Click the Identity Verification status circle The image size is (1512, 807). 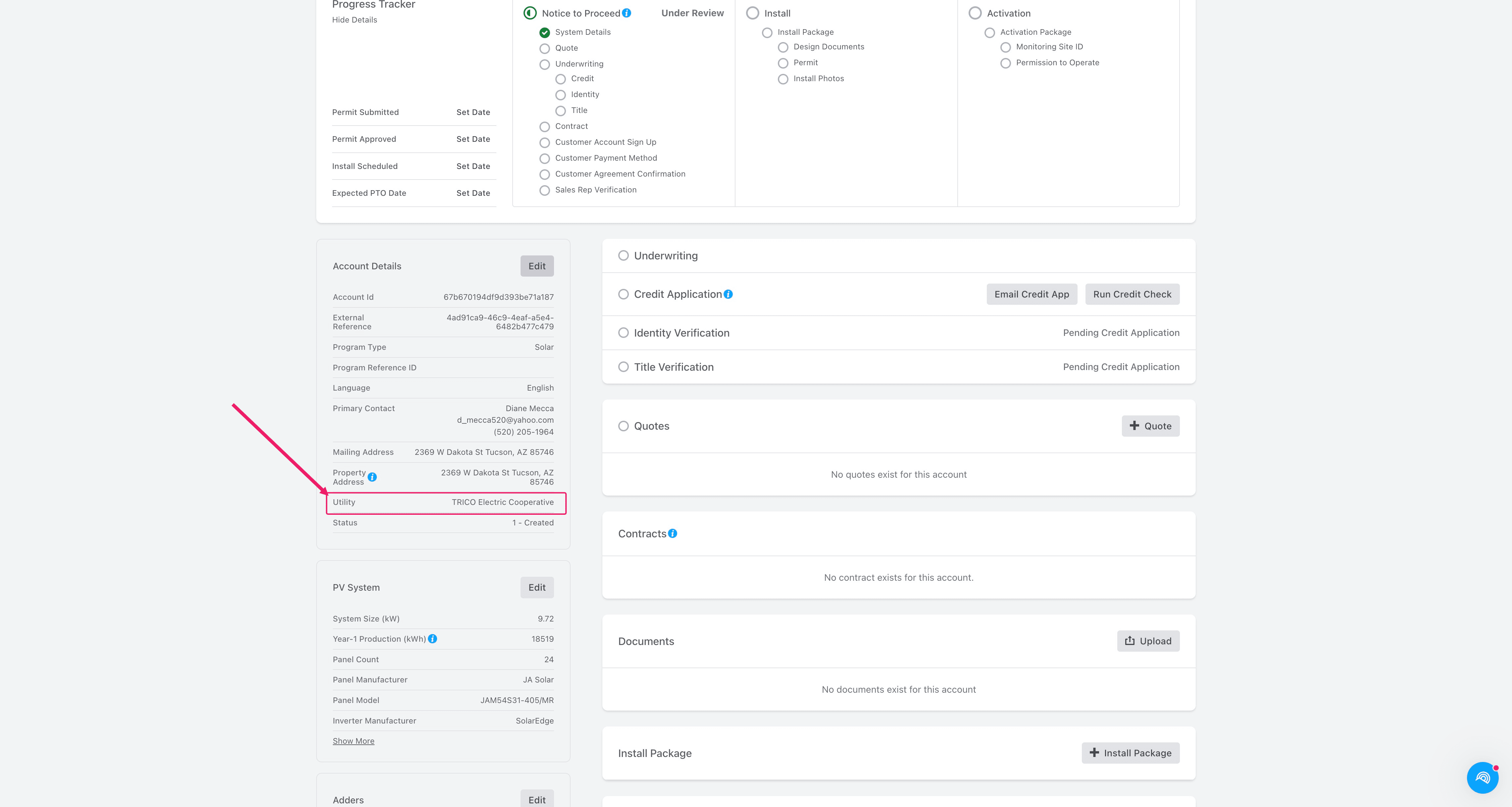[x=623, y=333]
